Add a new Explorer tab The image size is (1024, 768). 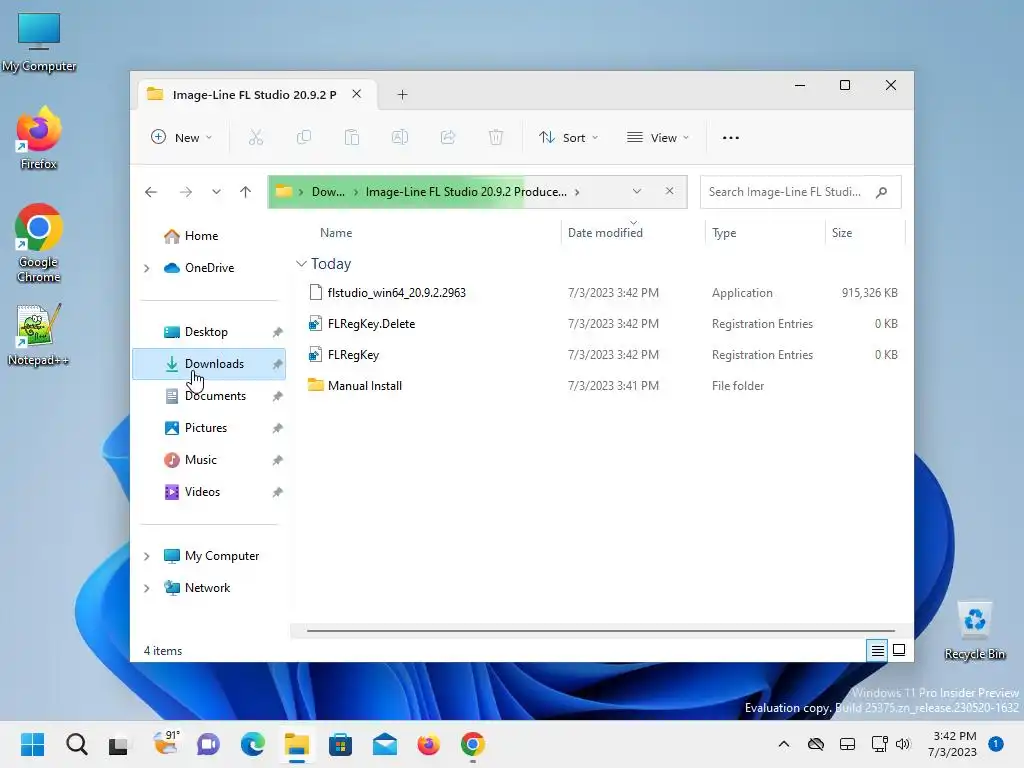(x=402, y=95)
